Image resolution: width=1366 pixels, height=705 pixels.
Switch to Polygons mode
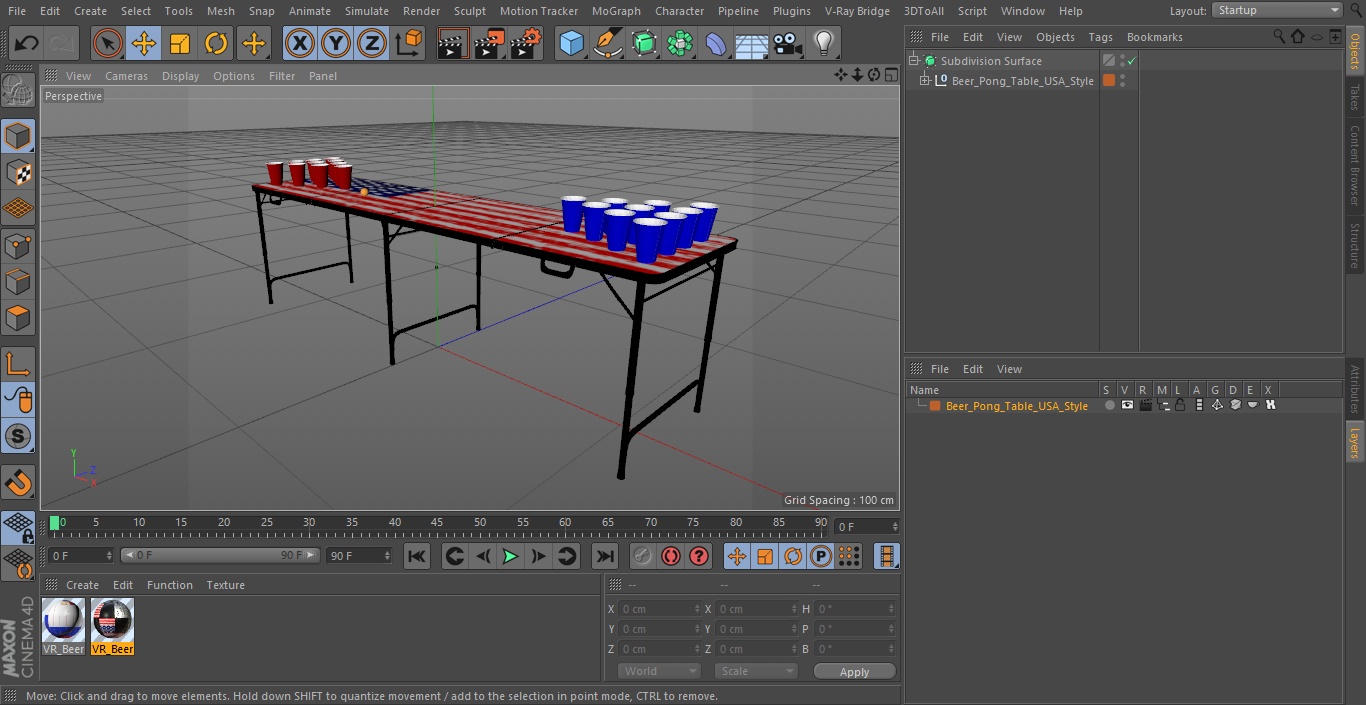point(18,319)
